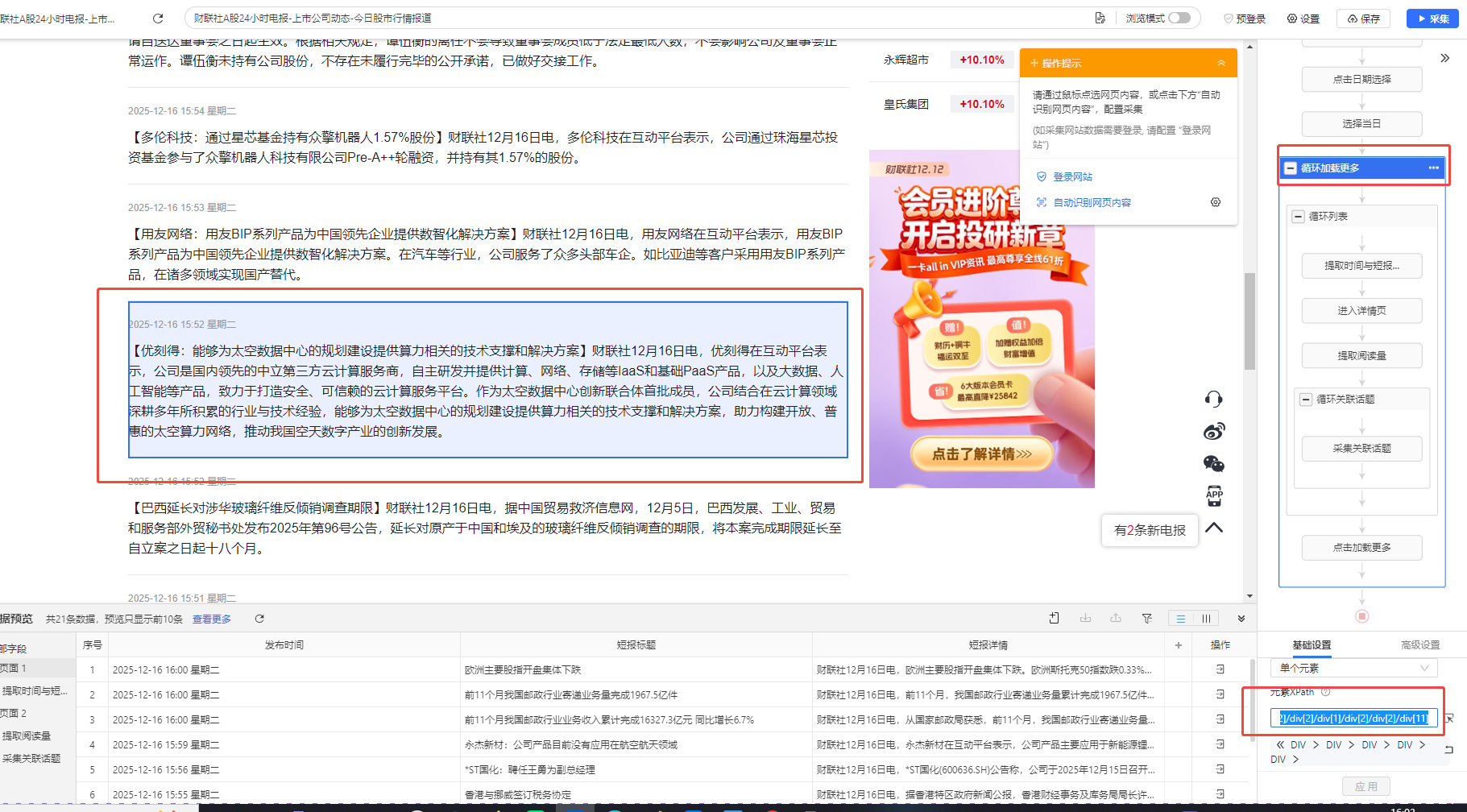Viewport: 1467px width, 812px height.
Task: Collapse the workflow panel with double chevron
Action: (1445, 58)
